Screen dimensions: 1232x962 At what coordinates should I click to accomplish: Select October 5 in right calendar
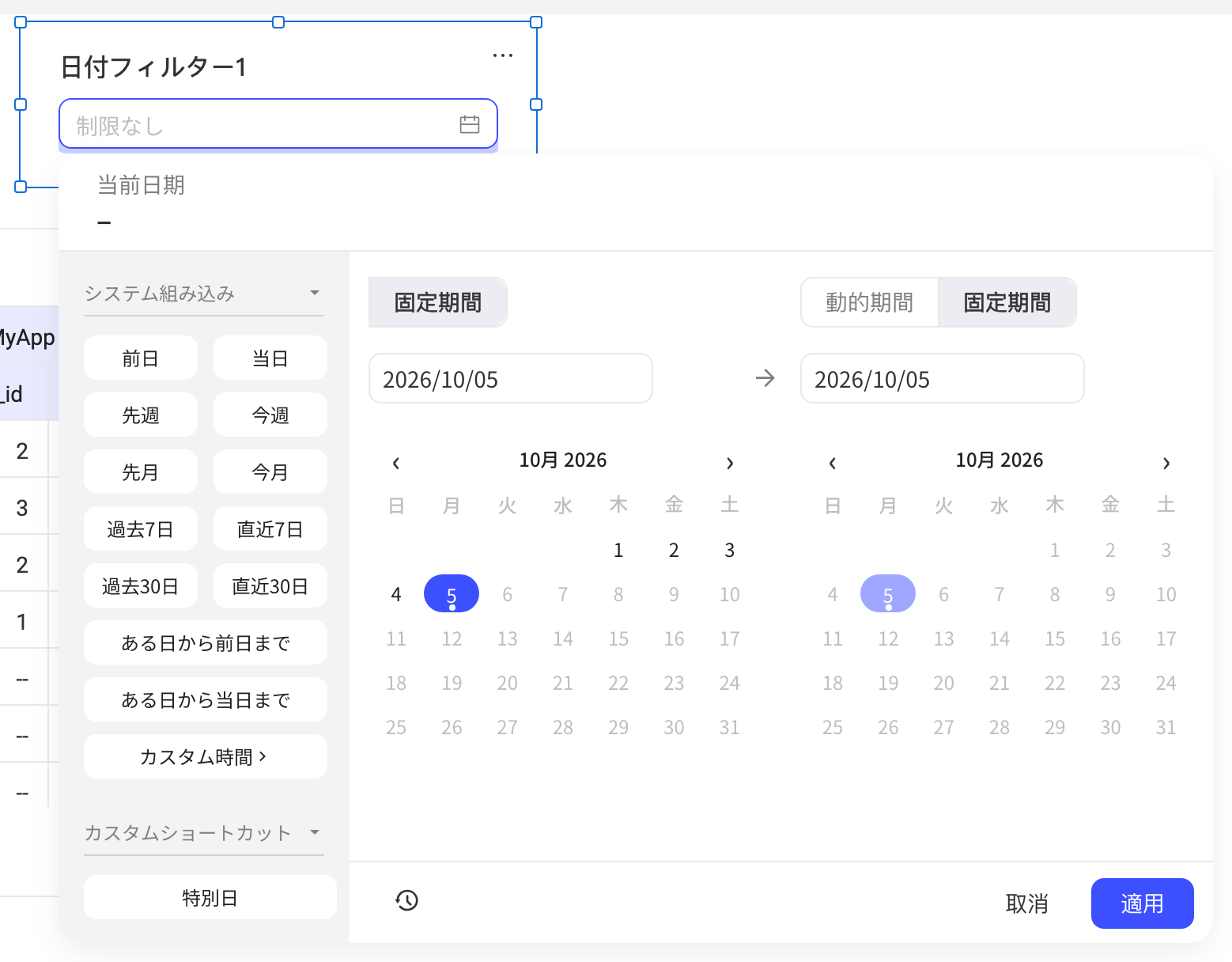tap(888, 594)
